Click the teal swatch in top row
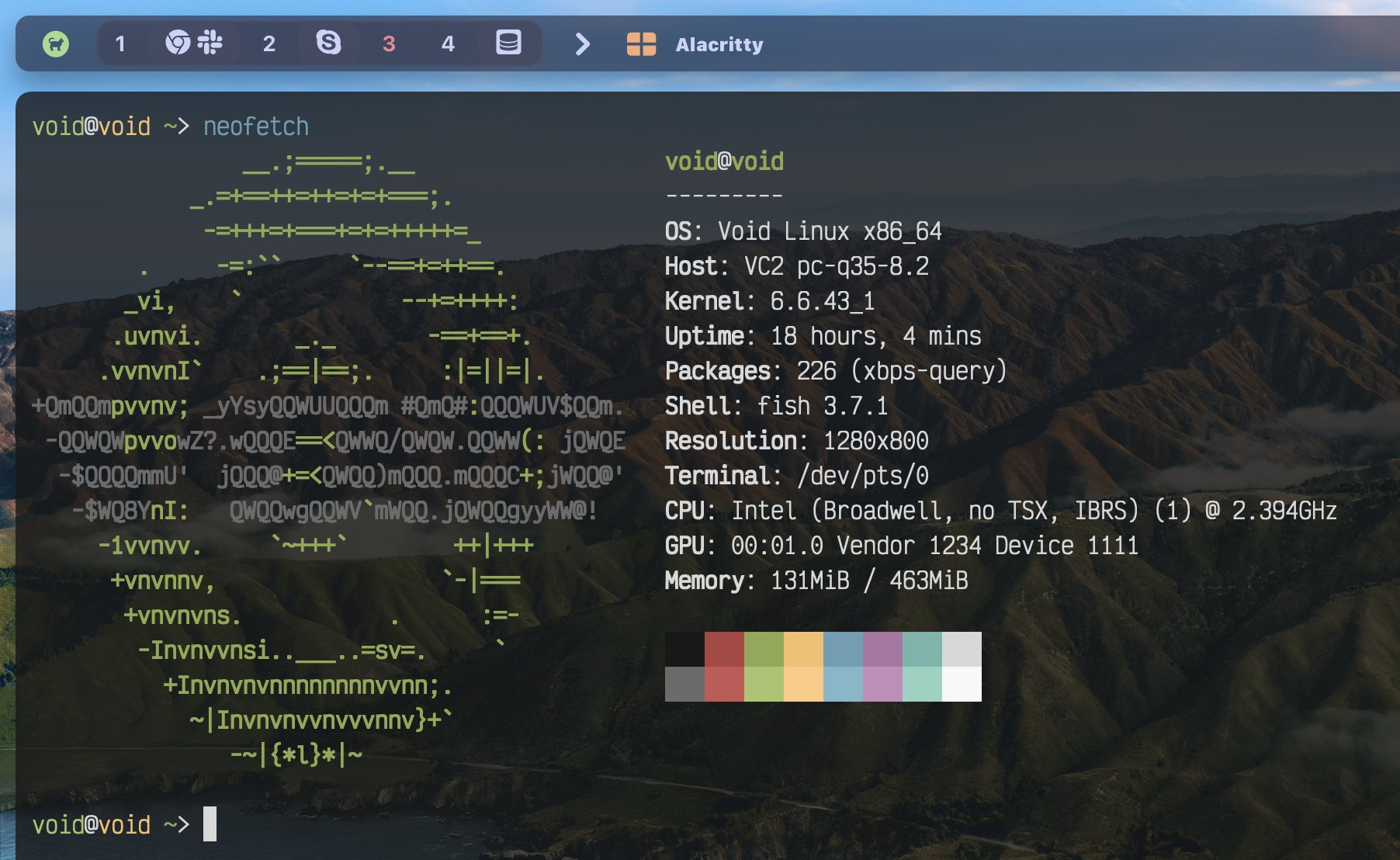Image resolution: width=1400 pixels, height=860 pixels. (922, 649)
